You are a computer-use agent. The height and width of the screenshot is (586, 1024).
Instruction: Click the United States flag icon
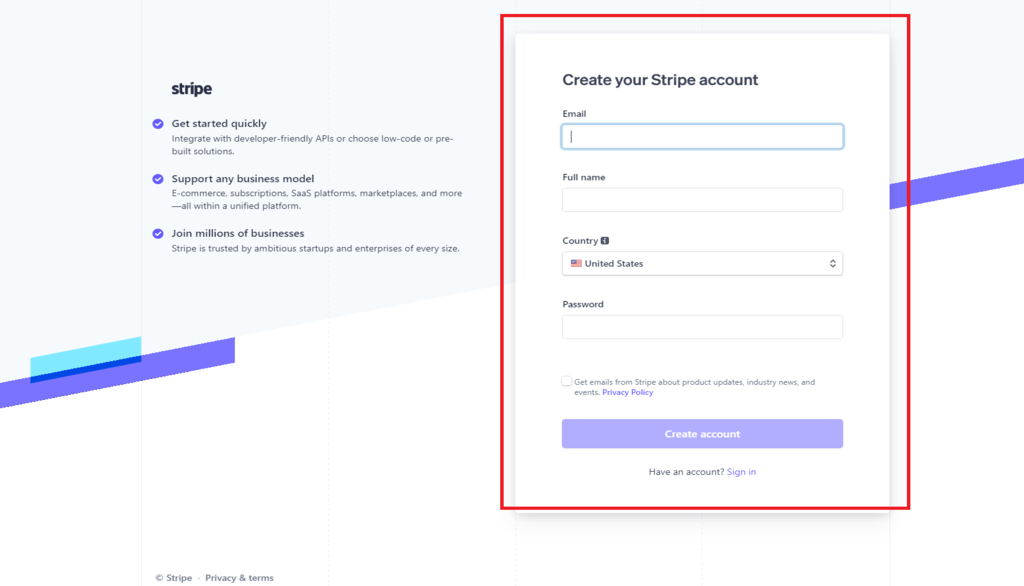pyautogui.click(x=576, y=263)
